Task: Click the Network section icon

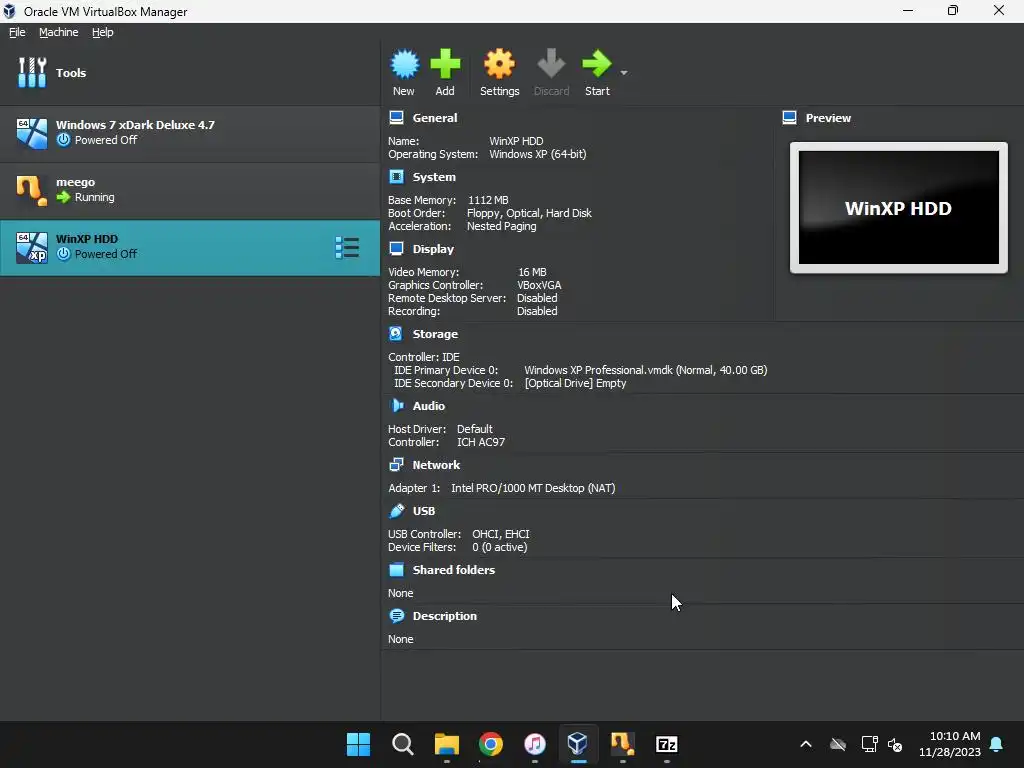Action: [396, 464]
